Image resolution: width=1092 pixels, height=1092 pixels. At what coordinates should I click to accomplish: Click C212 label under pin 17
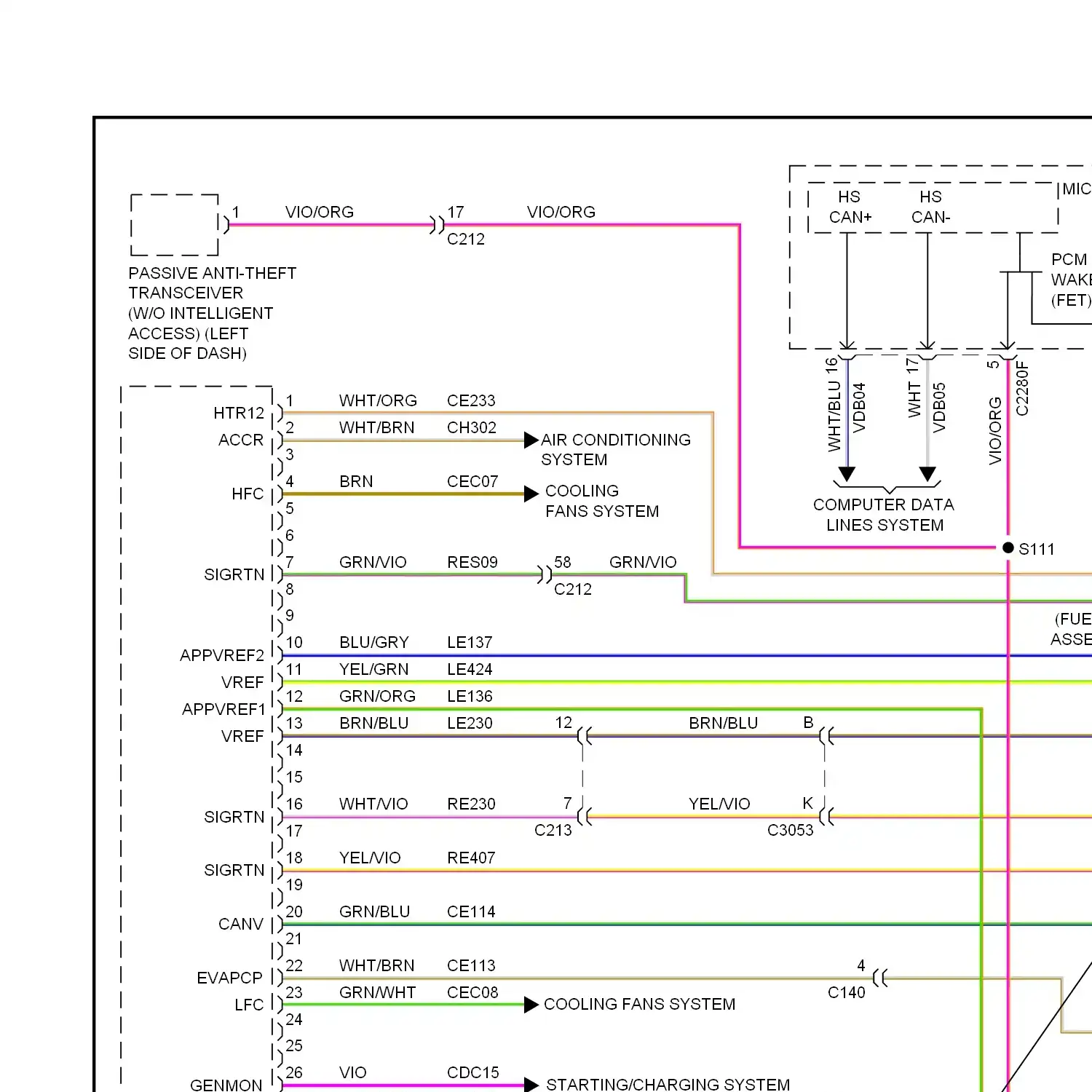(x=466, y=240)
